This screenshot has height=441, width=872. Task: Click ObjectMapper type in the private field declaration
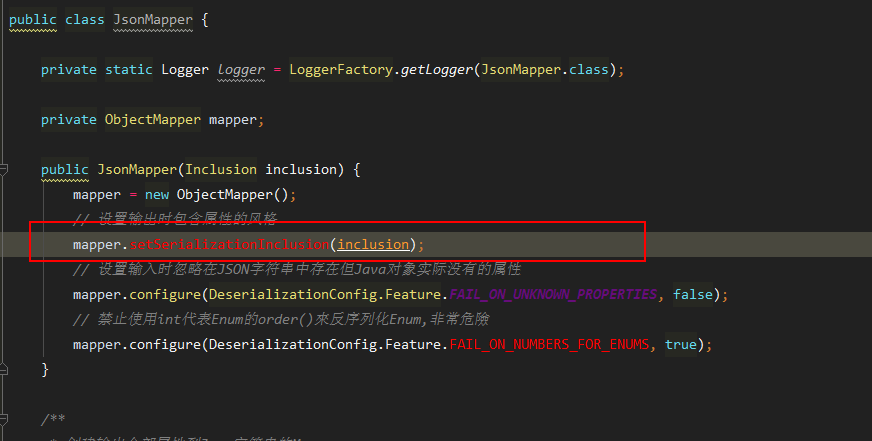pyautogui.click(x=153, y=120)
